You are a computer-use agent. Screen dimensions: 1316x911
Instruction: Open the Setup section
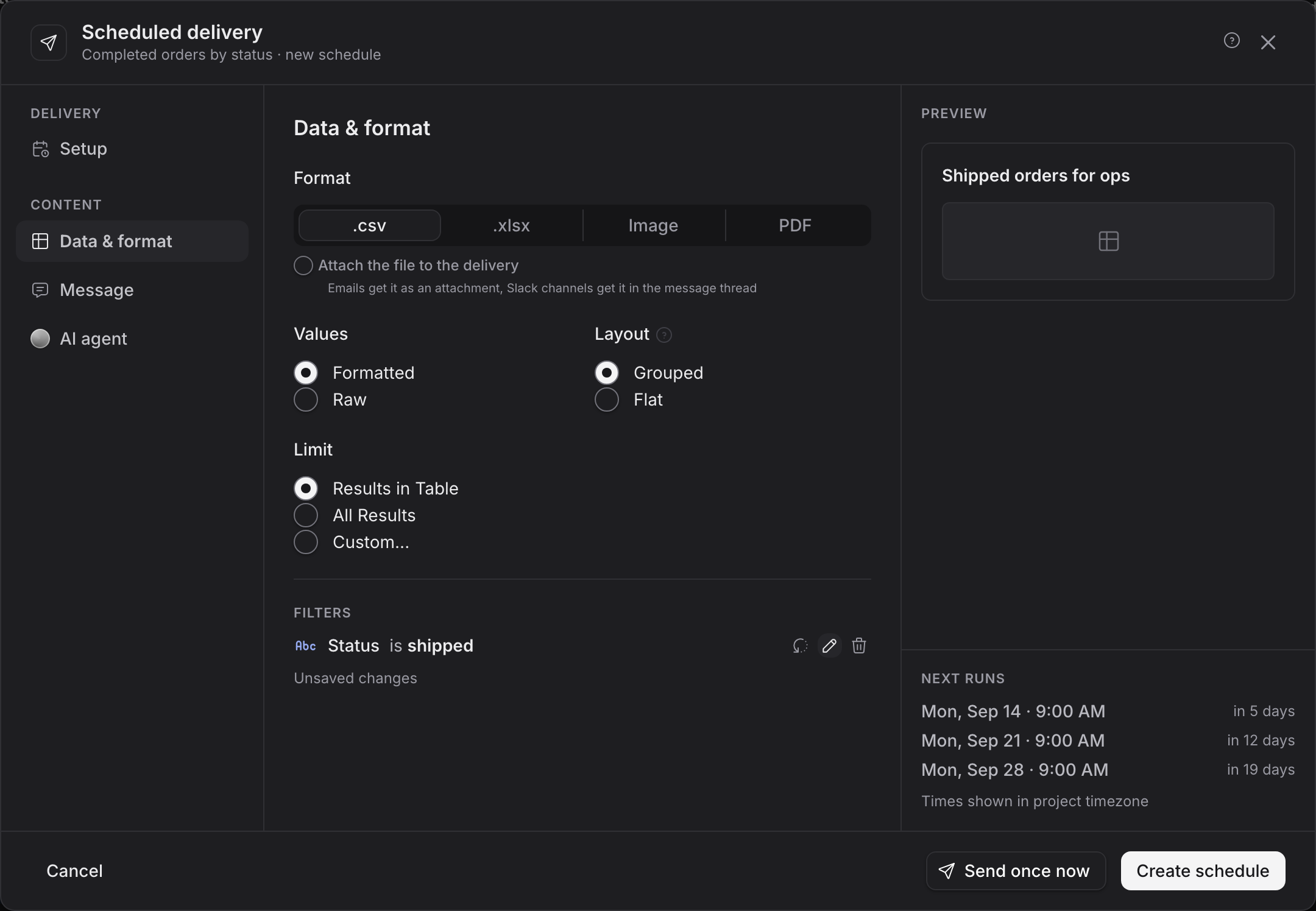[132, 149]
